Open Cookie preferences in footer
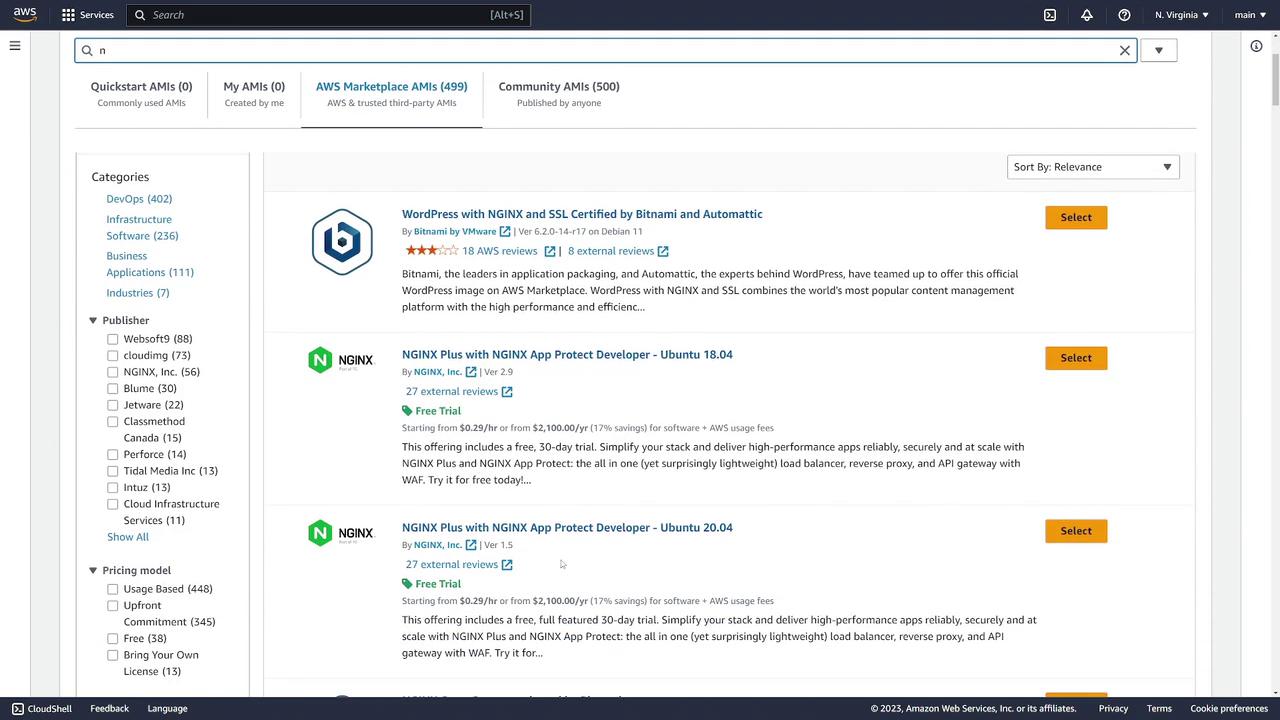Screen dimensions: 1280x720 tap(1229, 708)
